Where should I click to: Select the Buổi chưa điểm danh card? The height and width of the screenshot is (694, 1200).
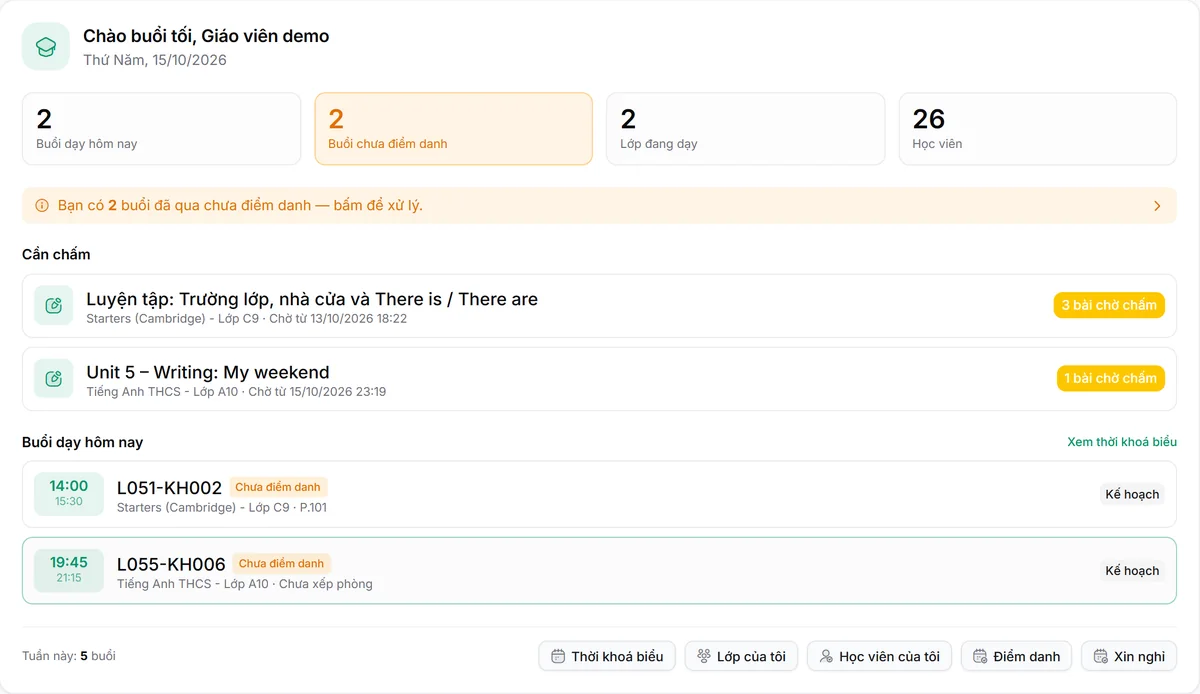[x=454, y=129]
